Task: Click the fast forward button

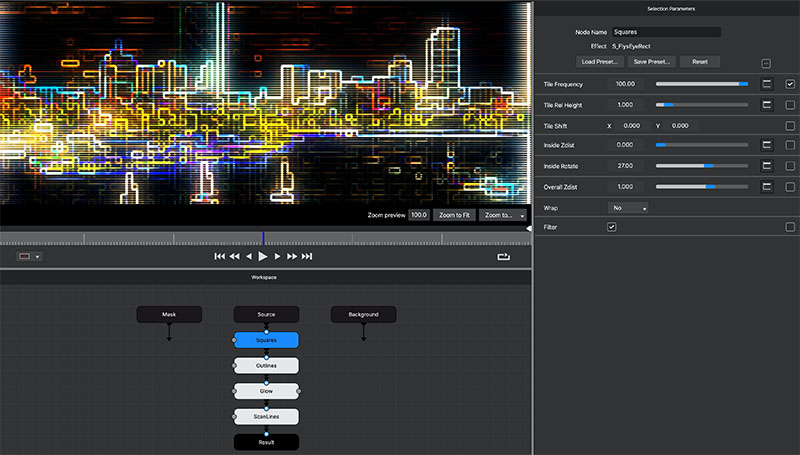Action: pyautogui.click(x=293, y=257)
